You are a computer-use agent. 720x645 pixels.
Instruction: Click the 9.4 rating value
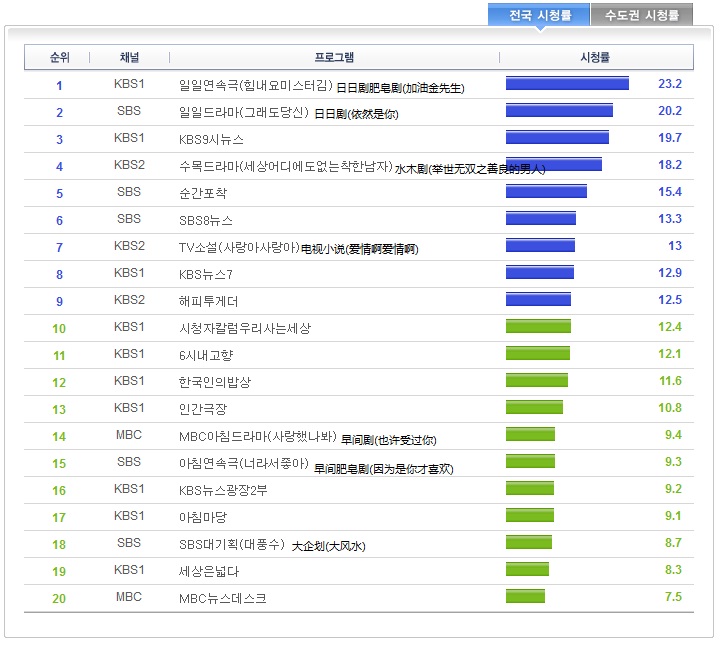pos(673,435)
